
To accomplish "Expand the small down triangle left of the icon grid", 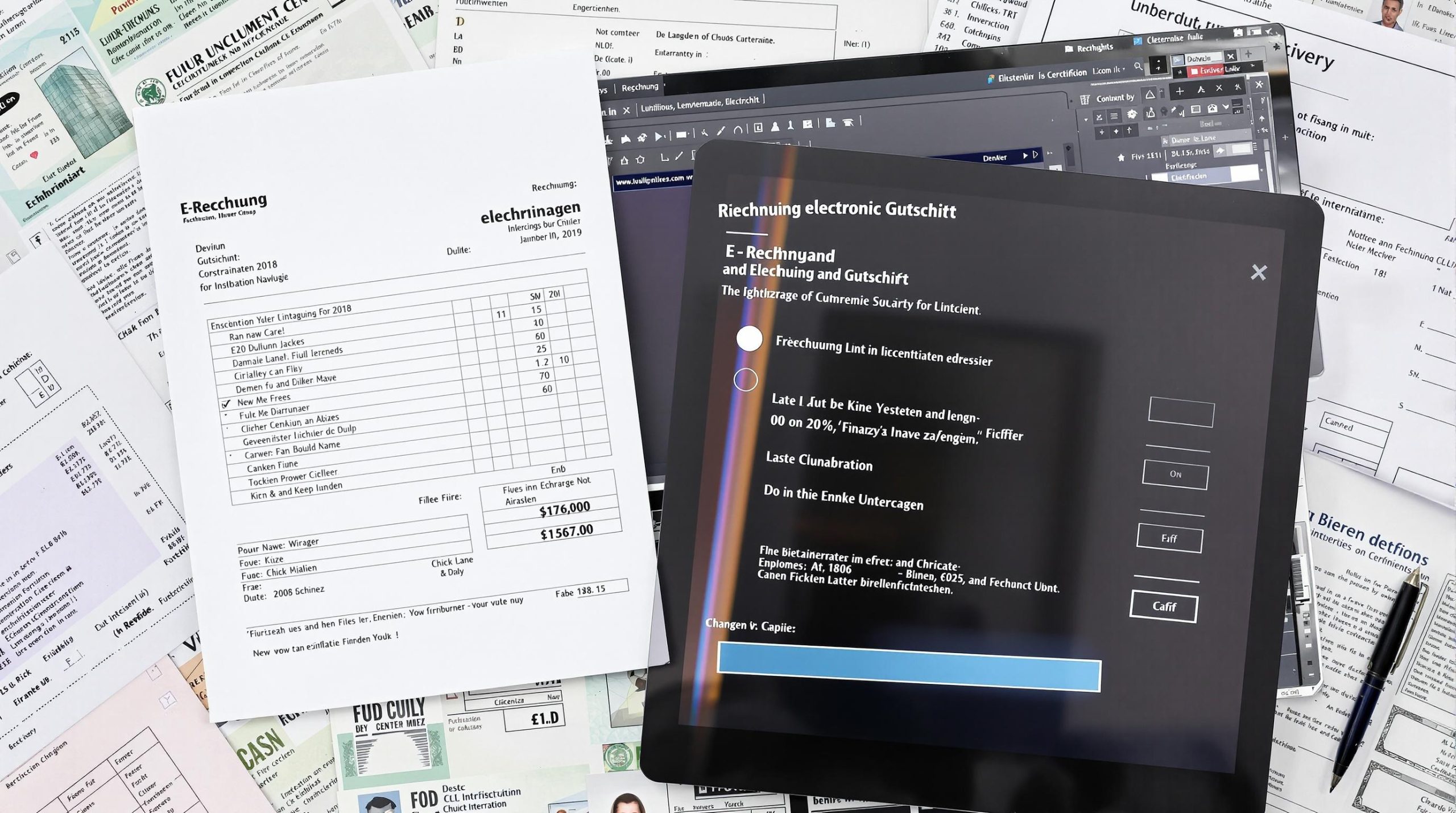I will click(x=1086, y=120).
